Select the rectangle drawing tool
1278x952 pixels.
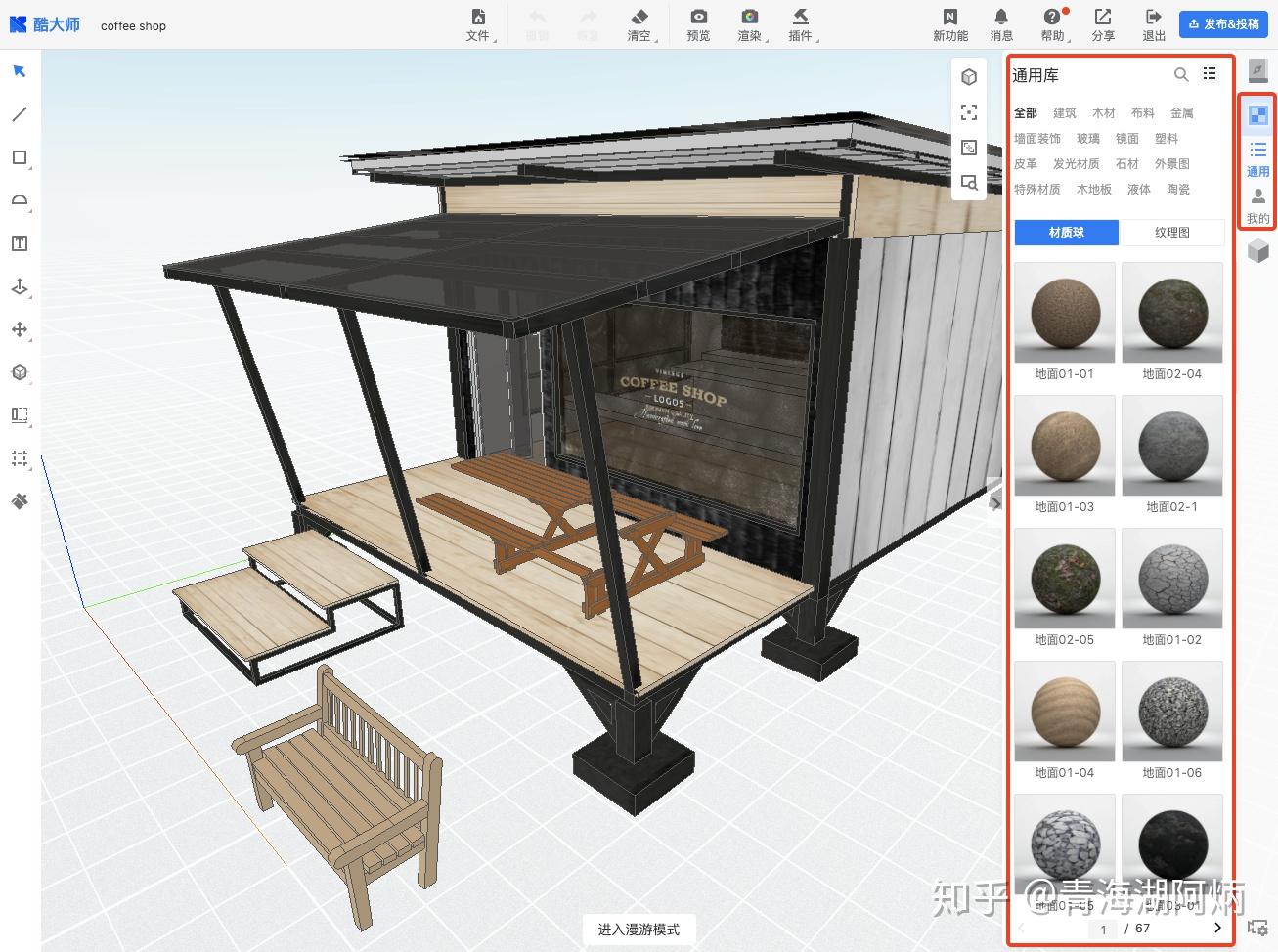pyautogui.click(x=20, y=157)
